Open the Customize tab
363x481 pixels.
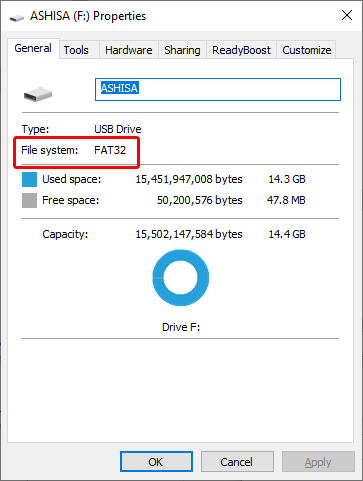tap(307, 50)
